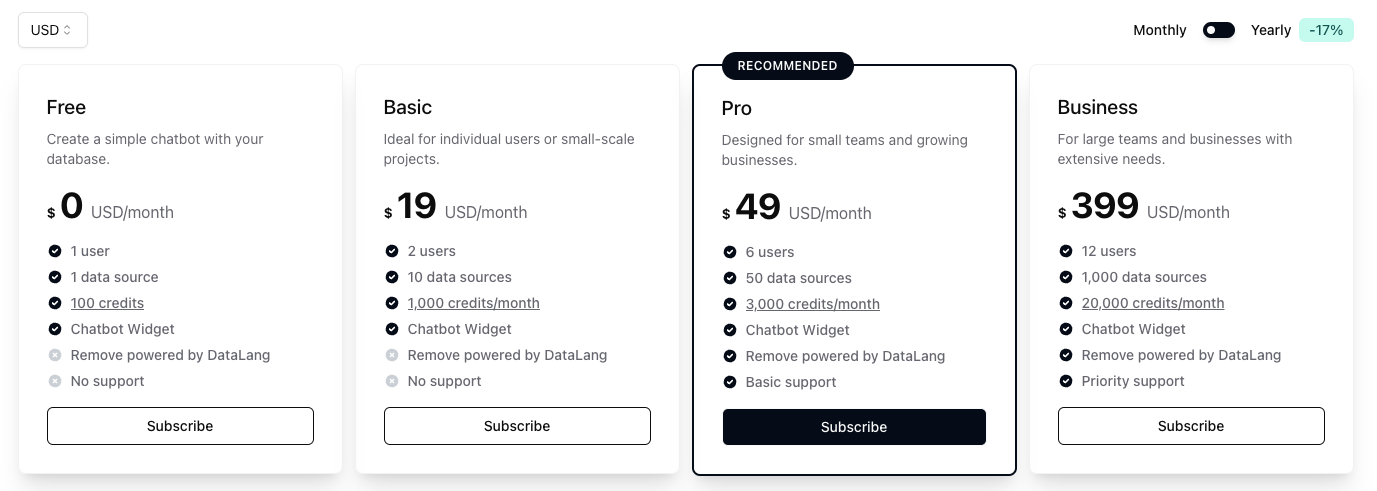Select the Yearly billing label
Image resolution: width=1377 pixels, height=491 pixels.
tap(1271, 30)
